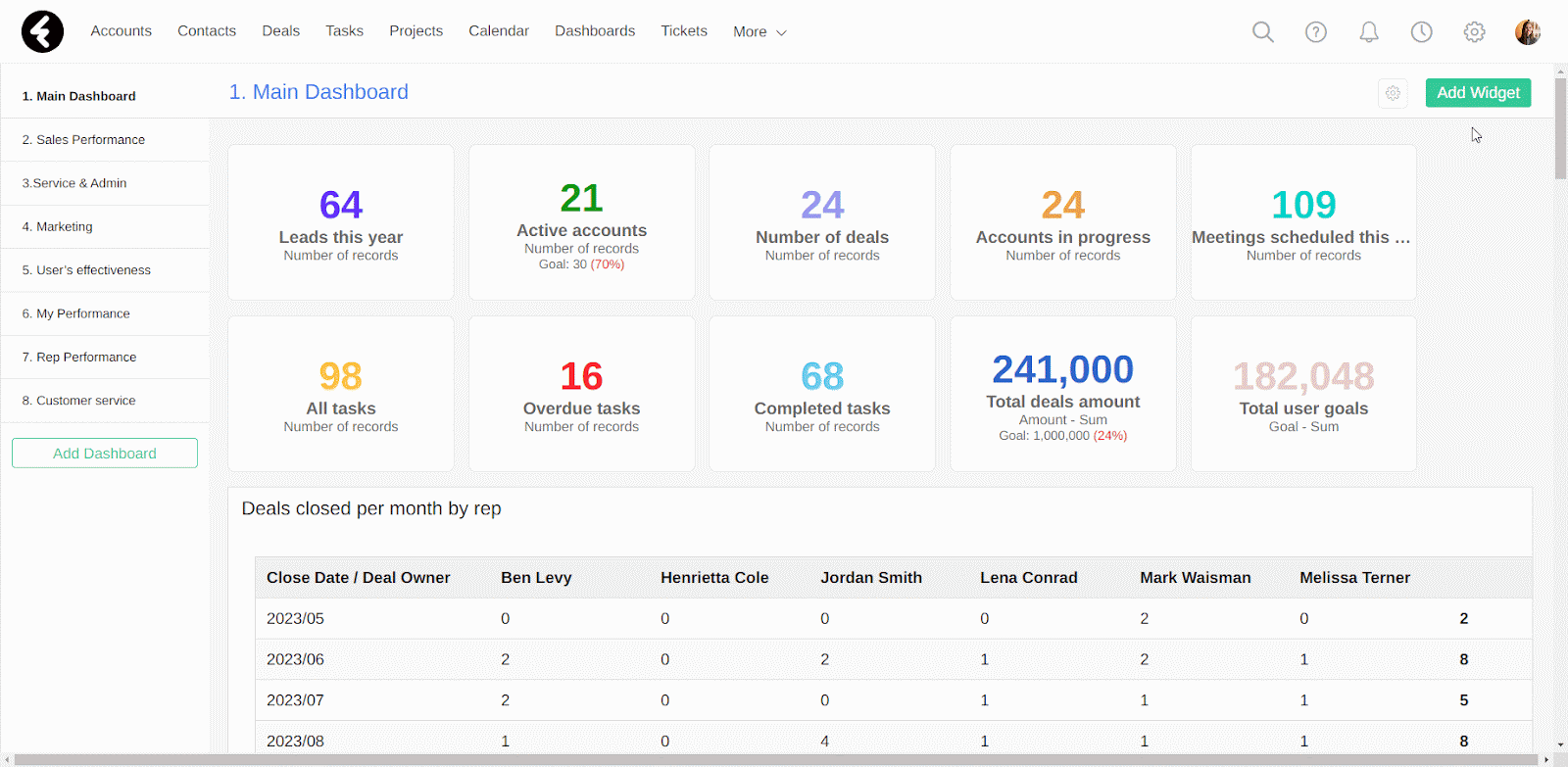Click the horizontal scrollbar at bottom
This screenshot has width=1568, height=767.
pyautogui.click(x=777, y=760)
